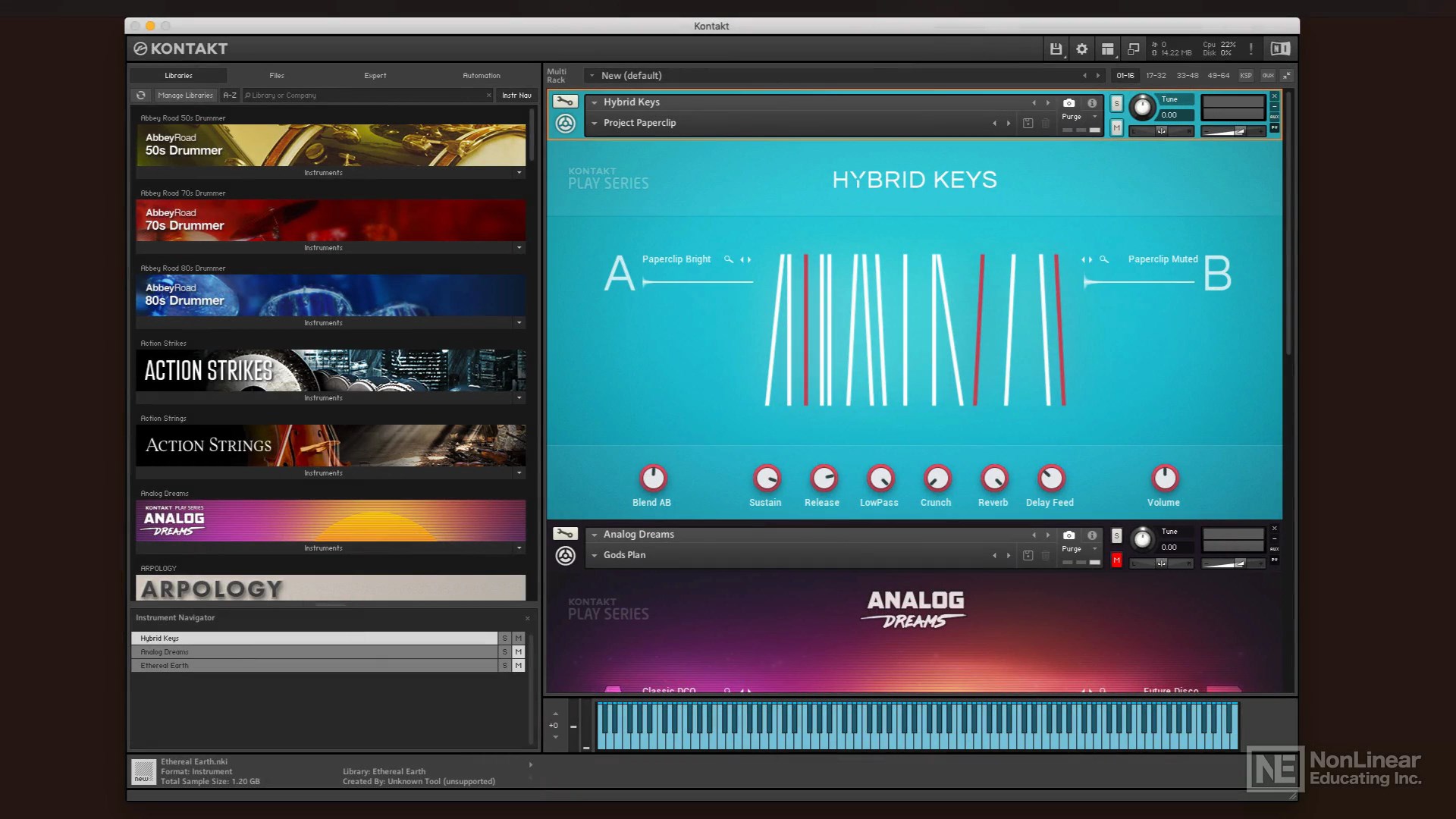Screen dimensions: 1456x819
Task: Refresh the libraries list
Action: pyautogui.click(x=140, y=96)
